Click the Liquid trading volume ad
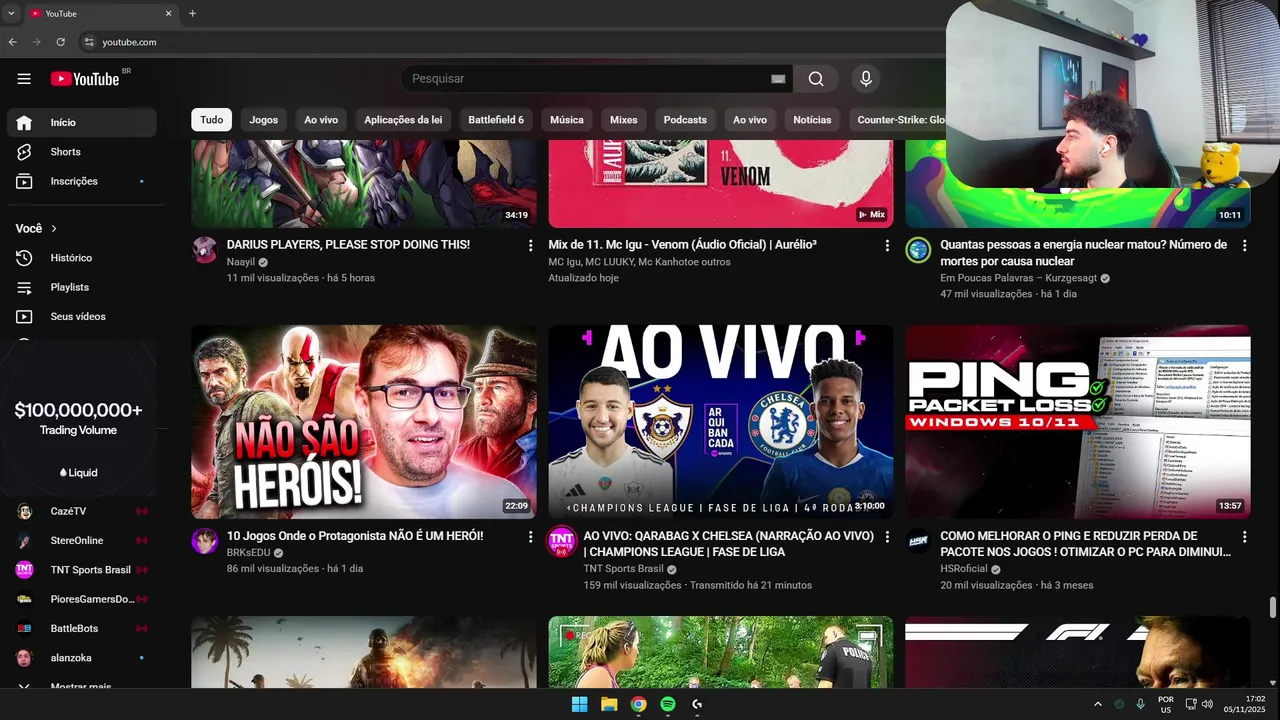The width and height of the screenshot is (1280, 720). 78,420
